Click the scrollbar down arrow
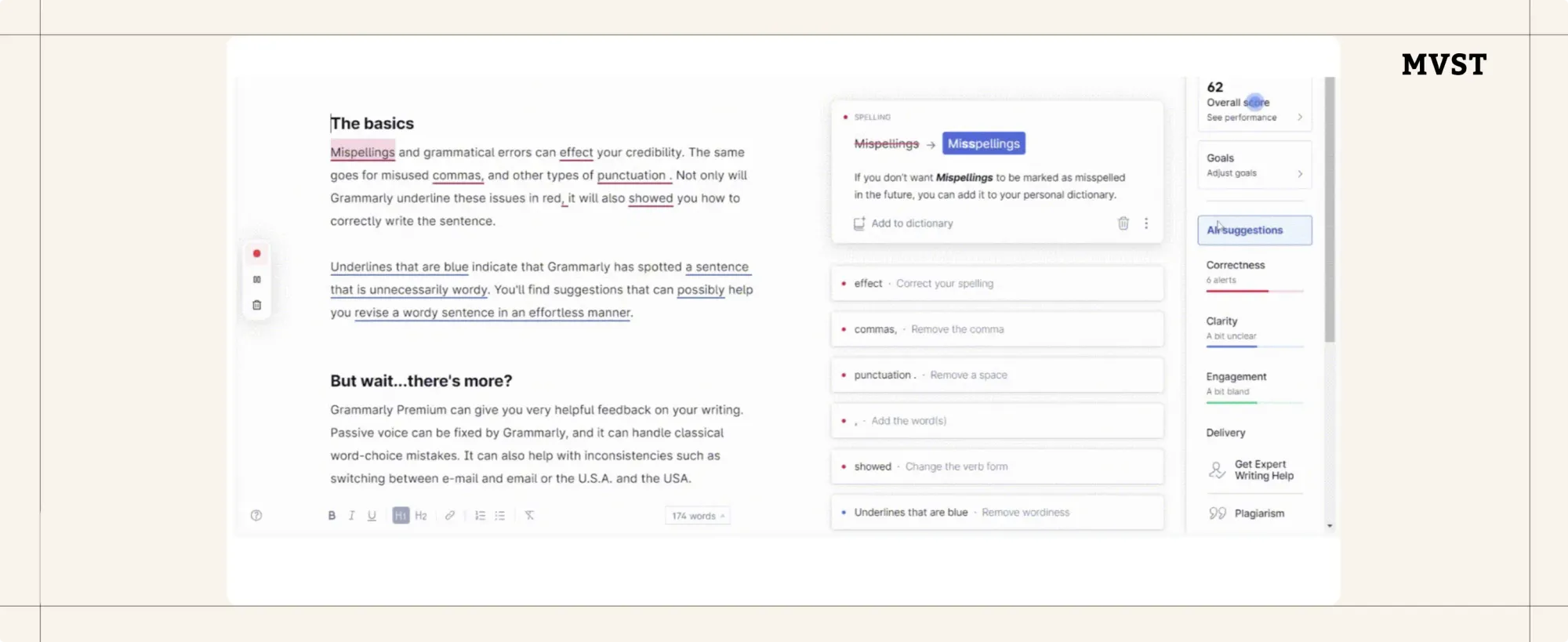Screen dimensions: 1568x642 1329,526
